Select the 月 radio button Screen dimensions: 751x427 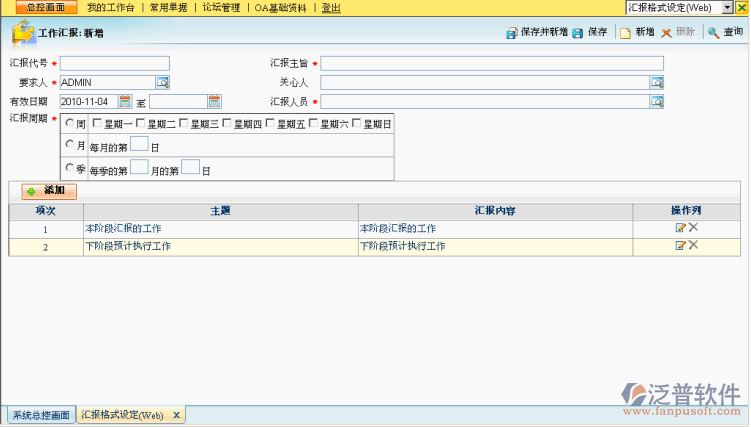click(69, 144)
